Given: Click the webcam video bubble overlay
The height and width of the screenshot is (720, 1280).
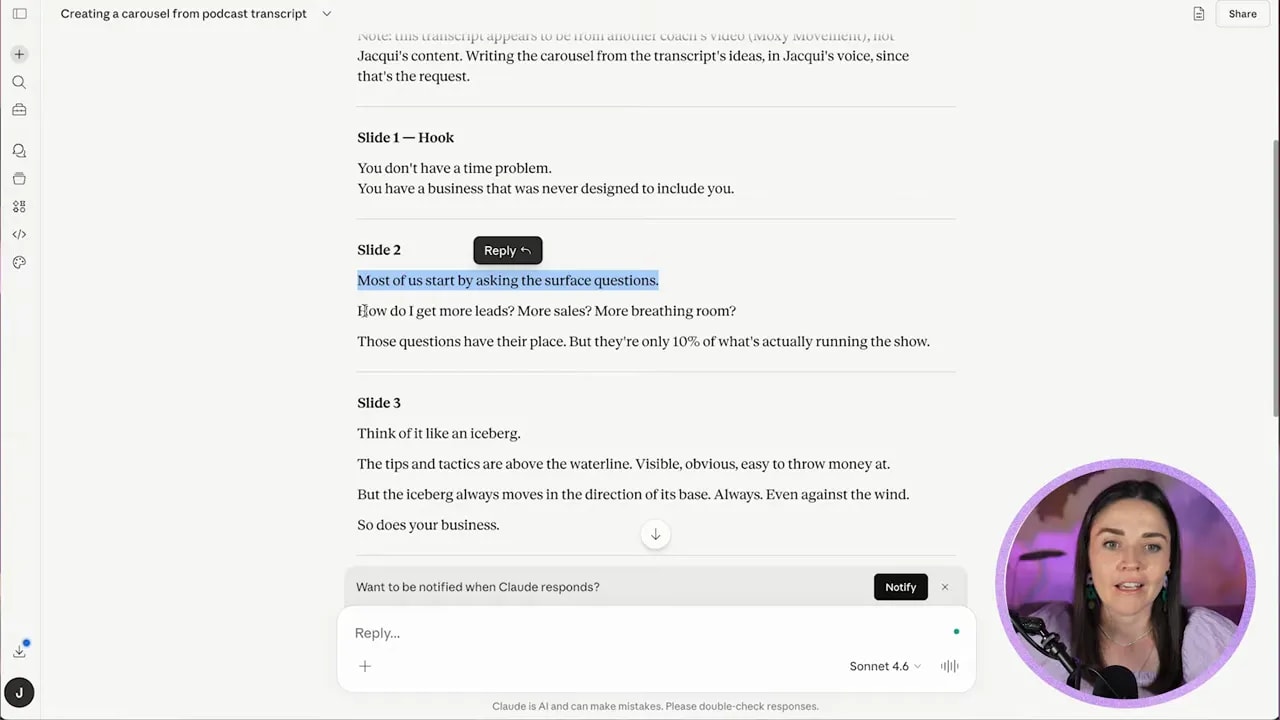Looking at the screenshot, I should 1124,586.
